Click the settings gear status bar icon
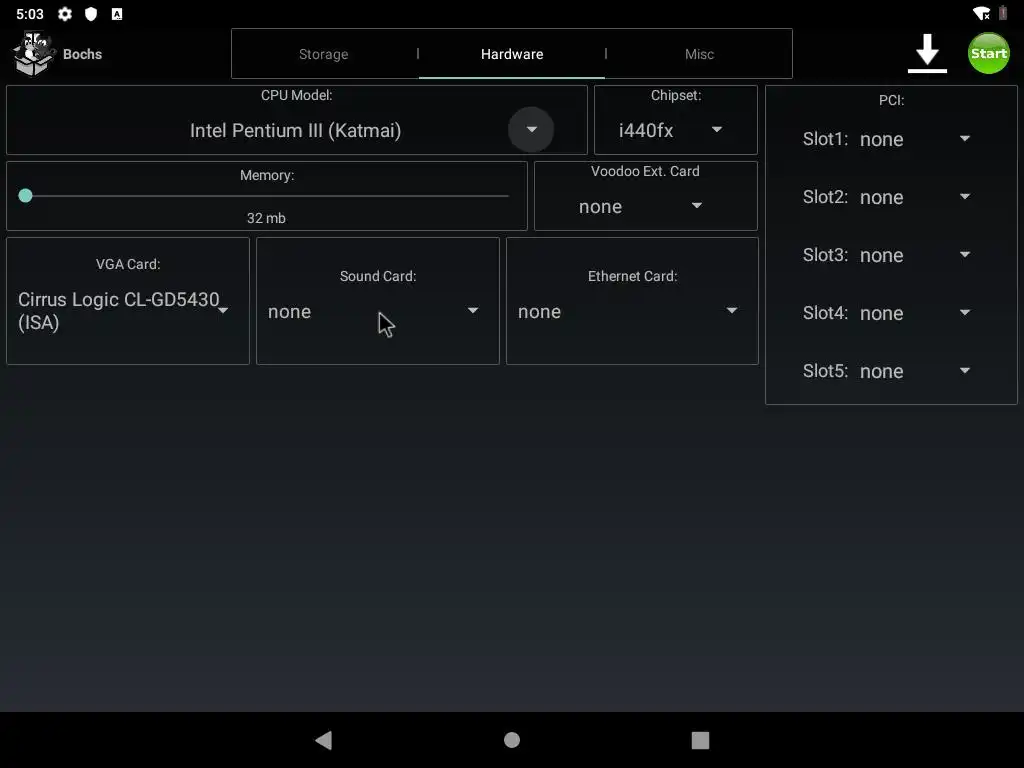This screenshot has width=1024, height=768. [65, 14]
